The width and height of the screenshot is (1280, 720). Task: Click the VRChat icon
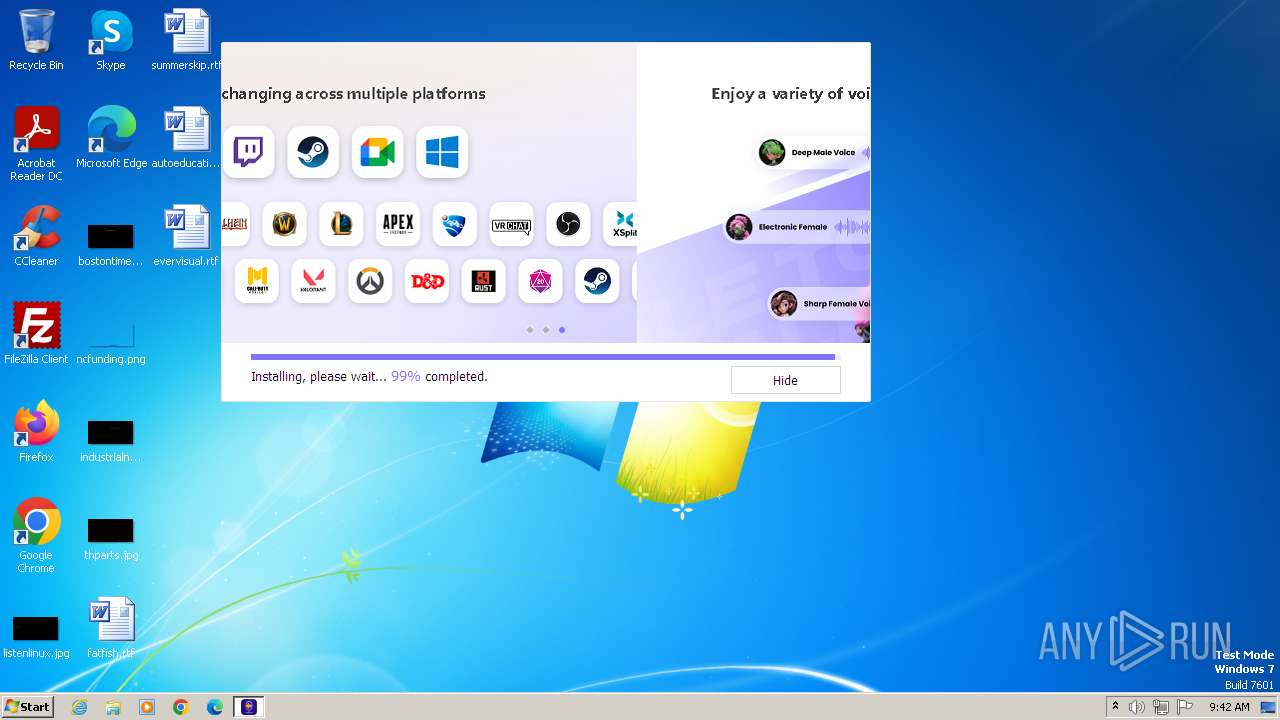click(511, 224)
